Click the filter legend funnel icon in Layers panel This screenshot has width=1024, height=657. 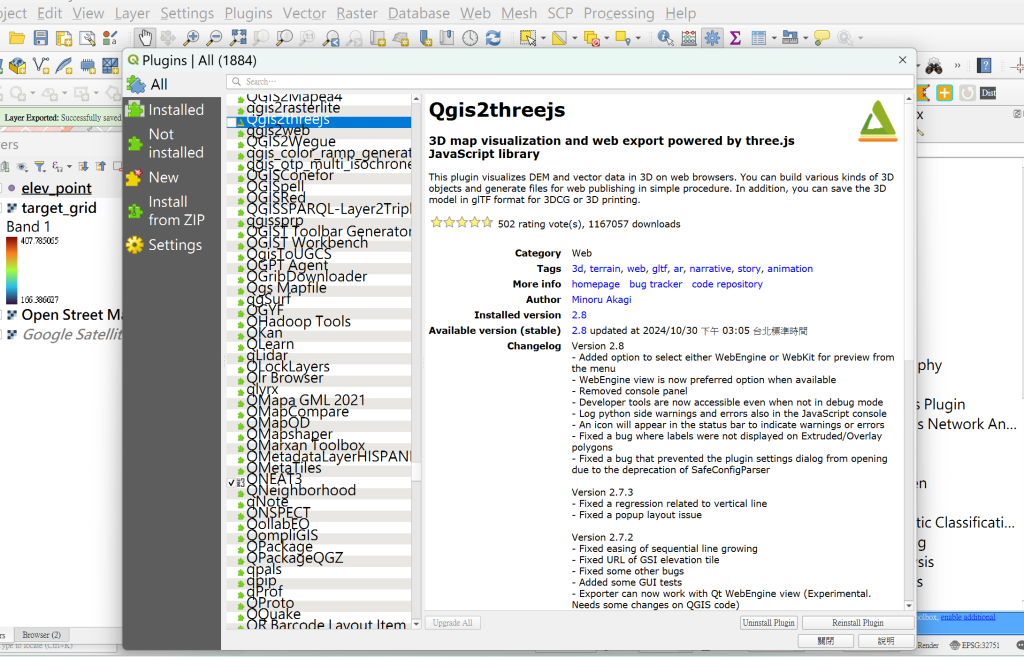click(40, 167)
